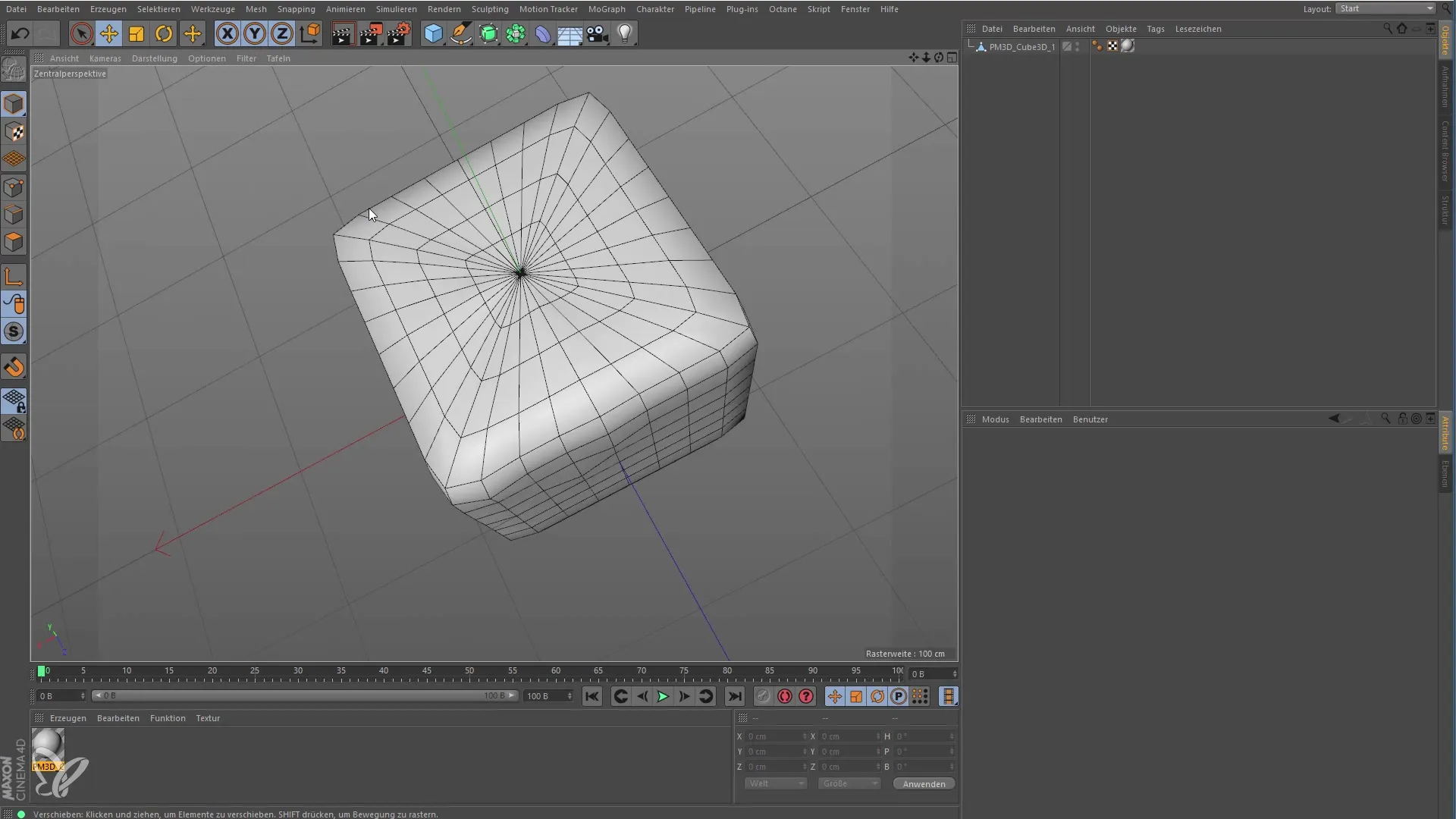Select the Live Selection tool
Image resolution: width=1456 pixels, height=819 pixels.
[81, 34]
